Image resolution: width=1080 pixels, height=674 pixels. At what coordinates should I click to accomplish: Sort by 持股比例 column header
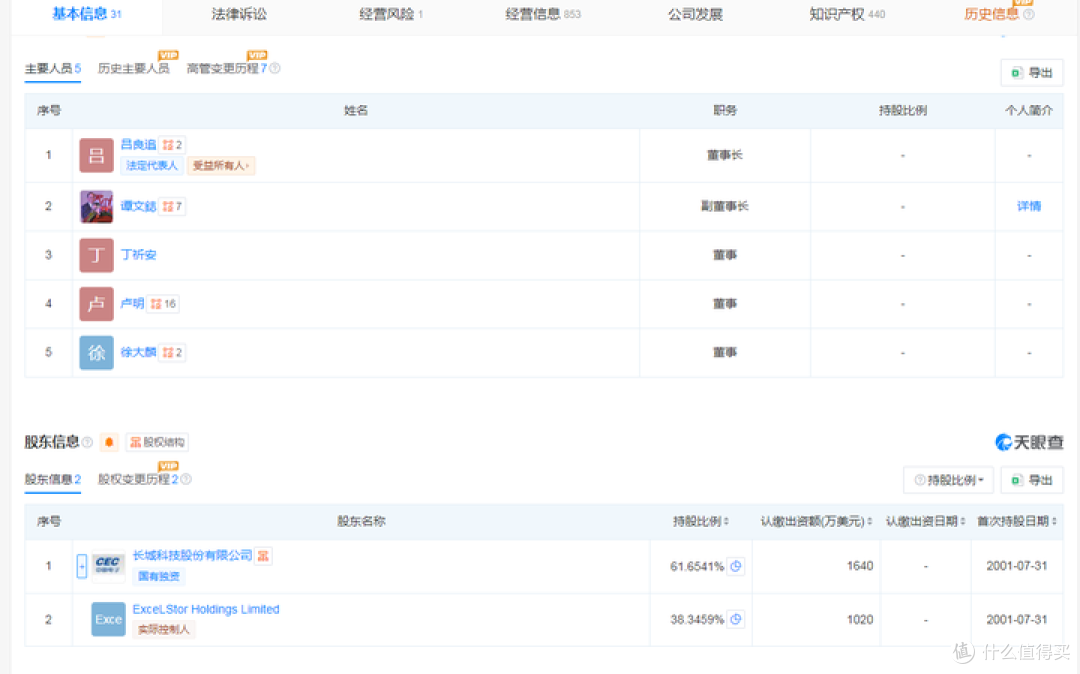[700, 521]
